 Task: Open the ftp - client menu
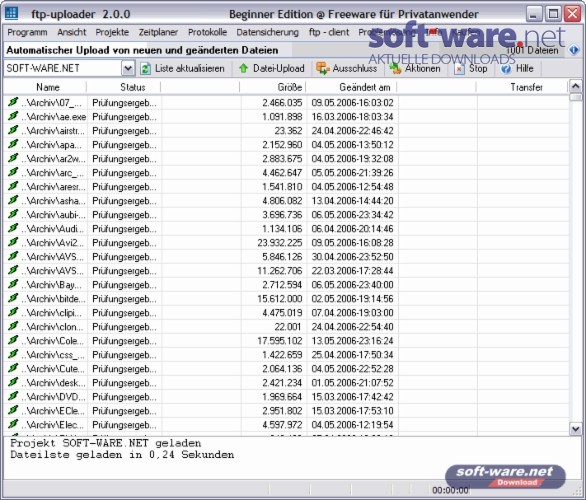tap(329, 33)
